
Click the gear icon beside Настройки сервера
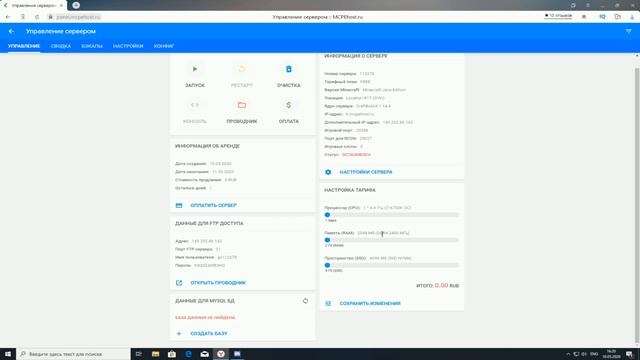(328, 172)
